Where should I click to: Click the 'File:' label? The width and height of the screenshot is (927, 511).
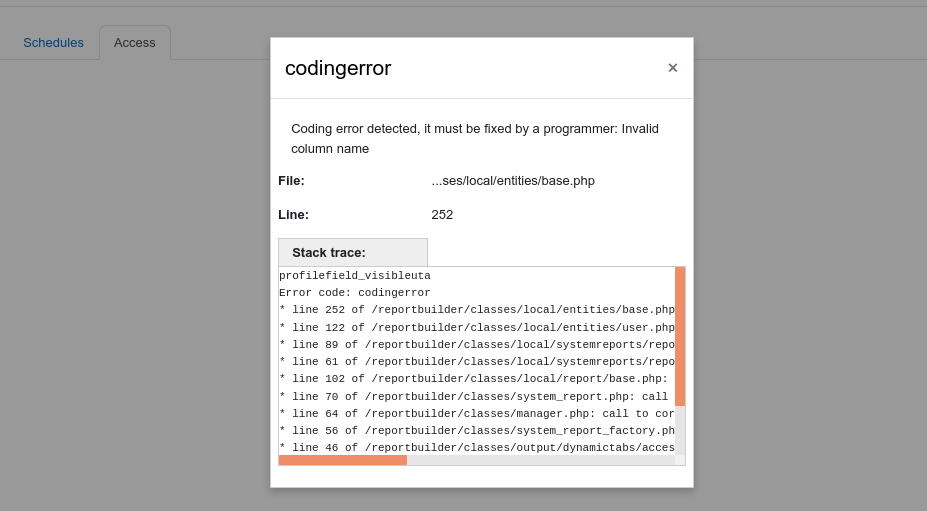pyautogui.click(x=291, y=181)
